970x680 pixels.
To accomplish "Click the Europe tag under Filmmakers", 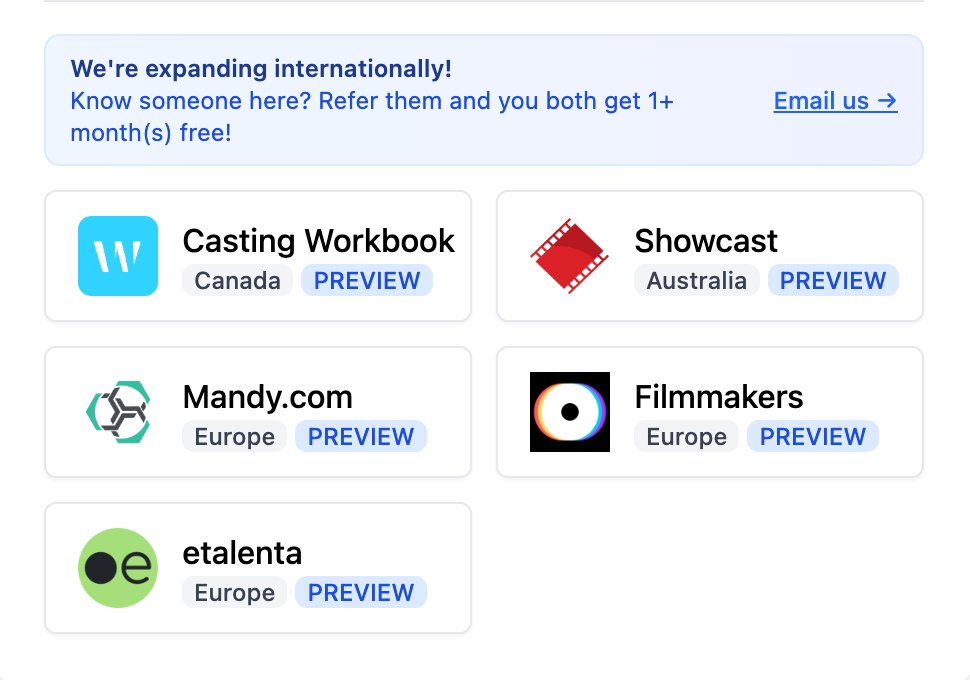I will coord(687,436).
